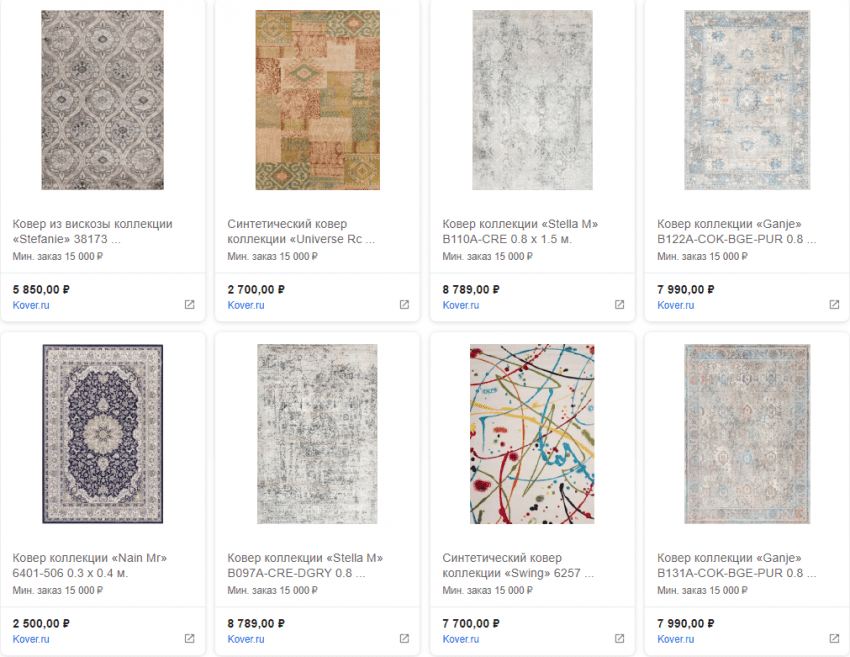View the Stella M B110A-CRE rug photo
This screenshot has width=850, height=657.
tap(532, 100)
